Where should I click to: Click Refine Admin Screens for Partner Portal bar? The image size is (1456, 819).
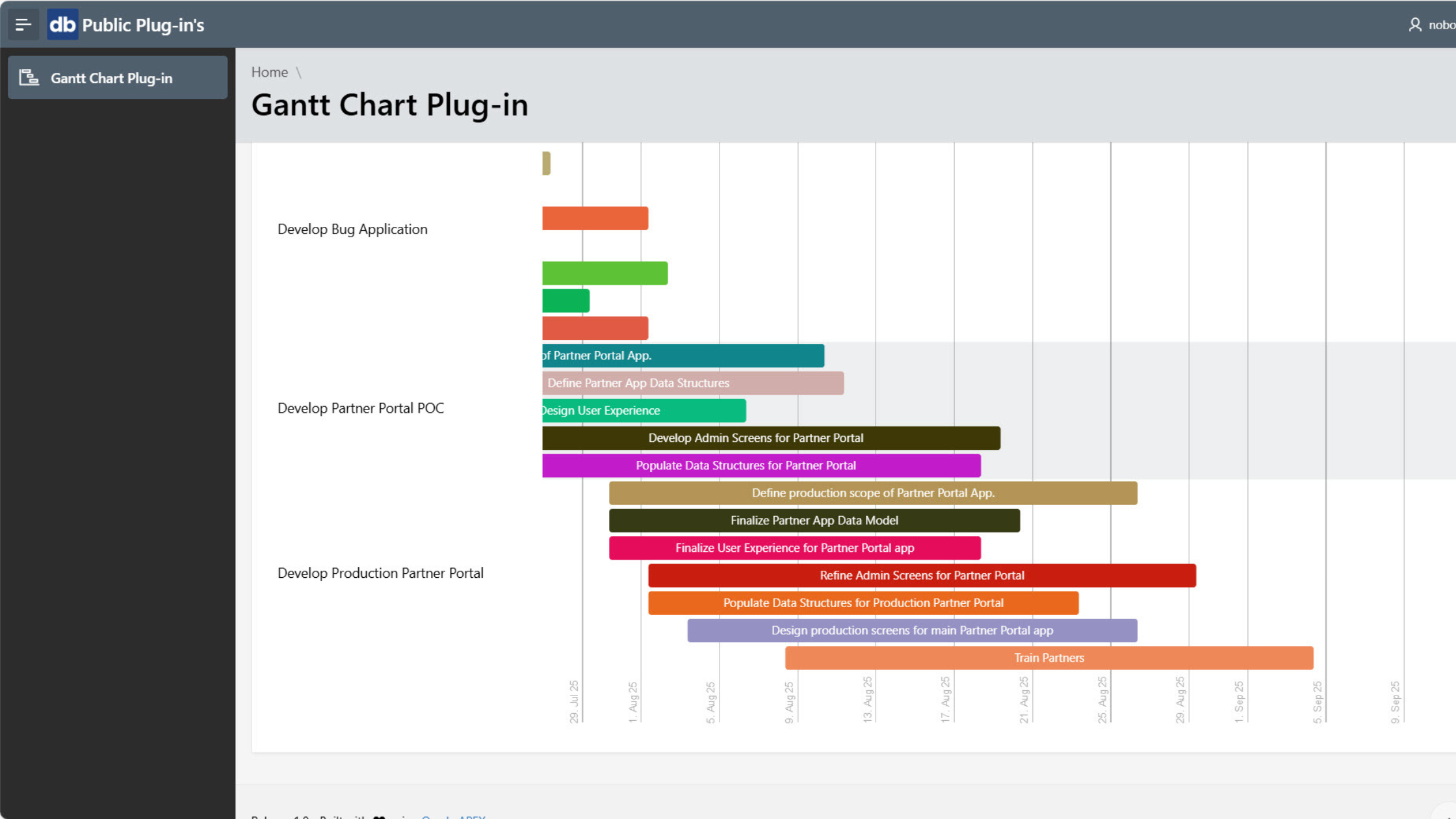[x=922, y=575]
